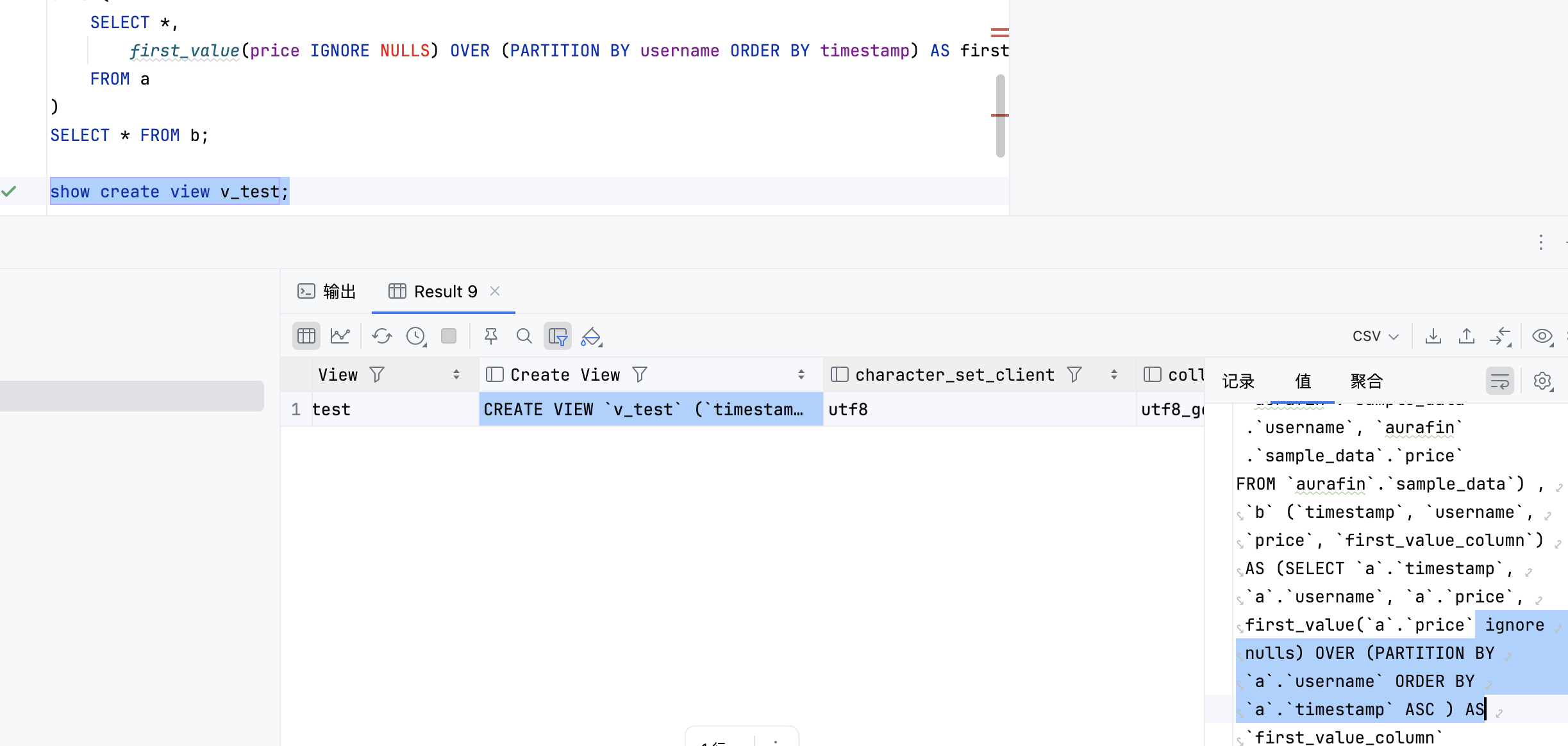Screen dimensions: 1568x746
Task: Switch to chart view icon
Action: (340, 336)
